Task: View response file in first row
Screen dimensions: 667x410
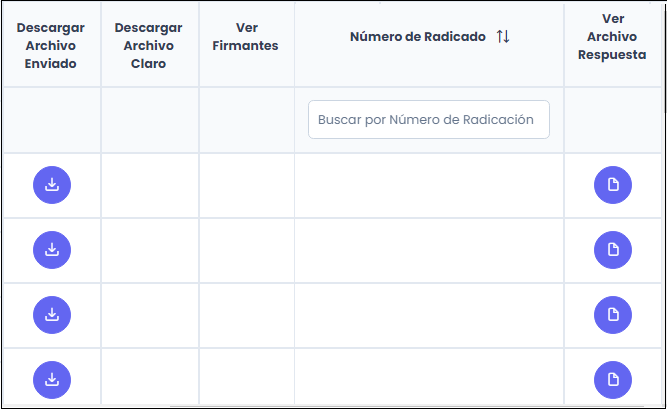Action: click(613, 185)
